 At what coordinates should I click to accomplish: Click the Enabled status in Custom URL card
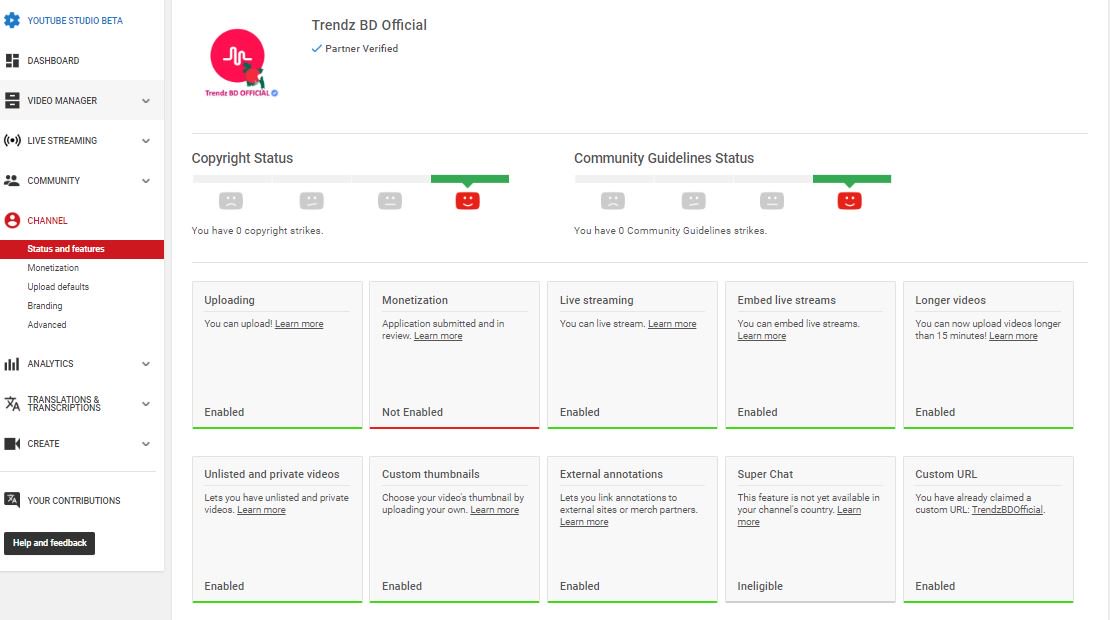pos(934,586)
